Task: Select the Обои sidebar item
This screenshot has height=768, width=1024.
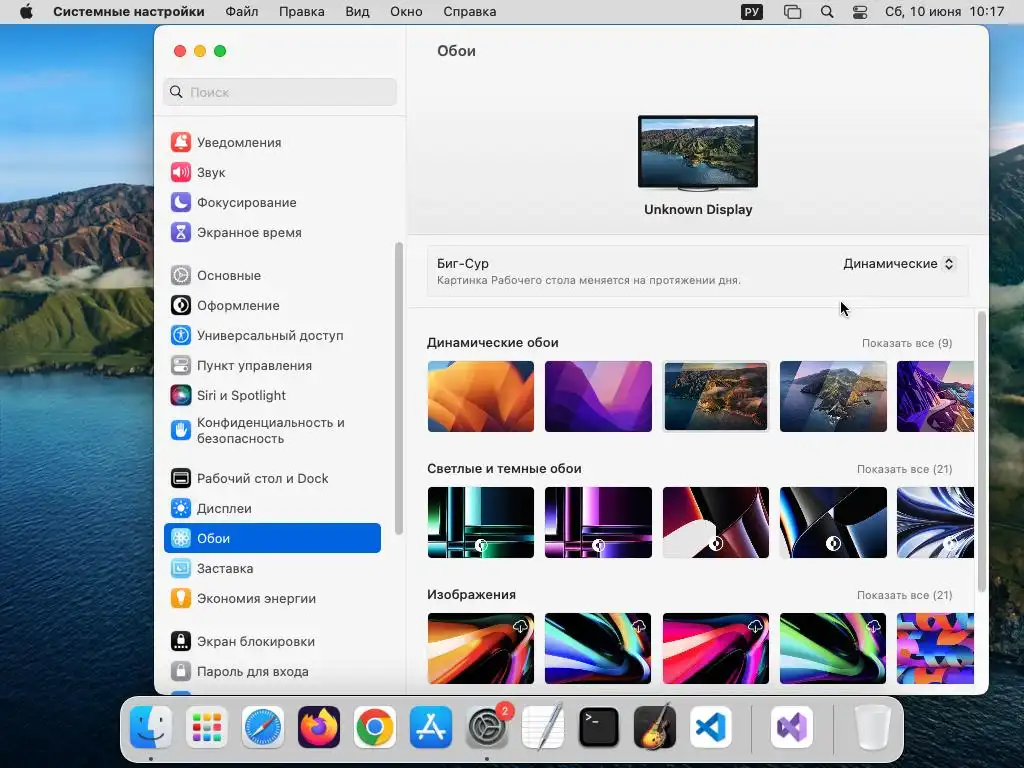Action: (x=272, y=538)
